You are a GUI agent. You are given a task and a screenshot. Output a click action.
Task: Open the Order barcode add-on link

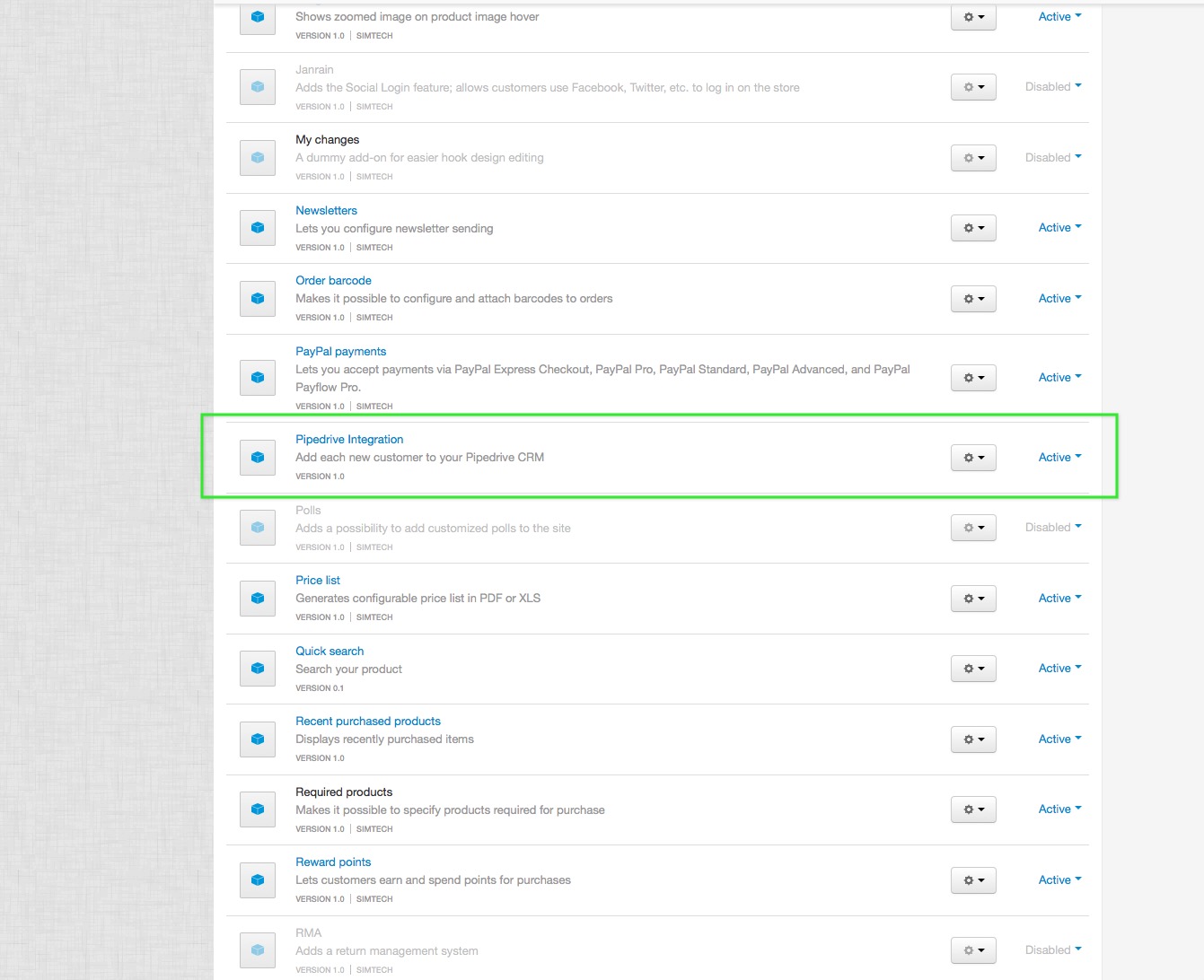[x=333, y=280]
